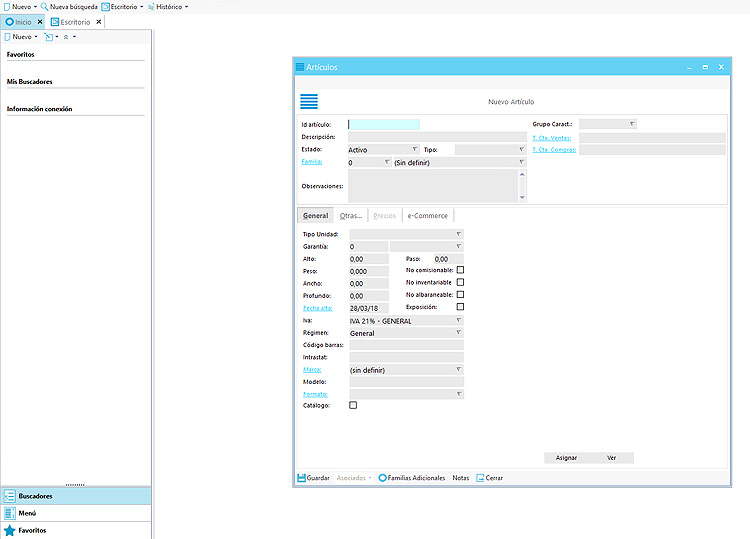This screenshot has width=750, height=539.
Task: Click the Buscadores panel icon
Action: pos(10,496)
